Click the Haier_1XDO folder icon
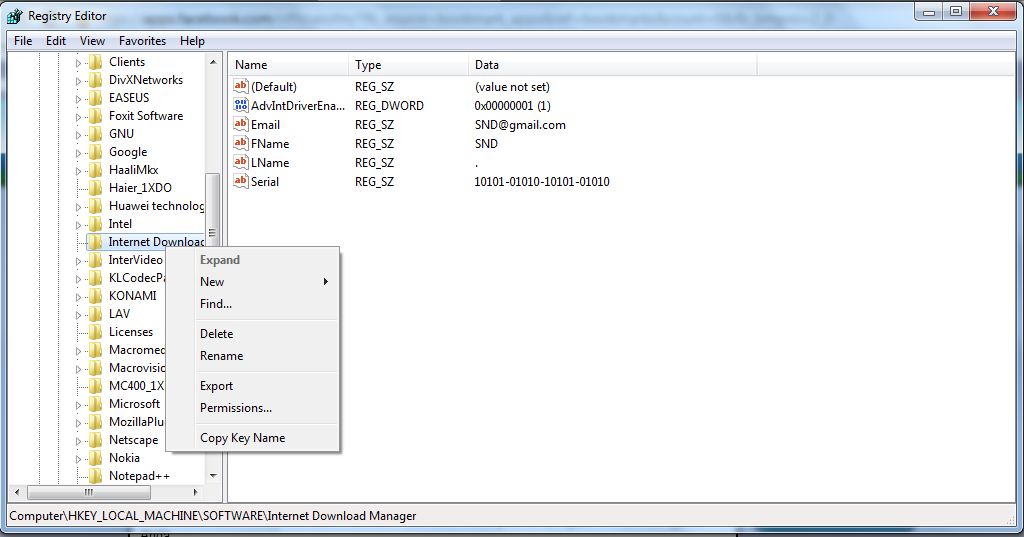The image size is (1024, 537). (95, 188)
